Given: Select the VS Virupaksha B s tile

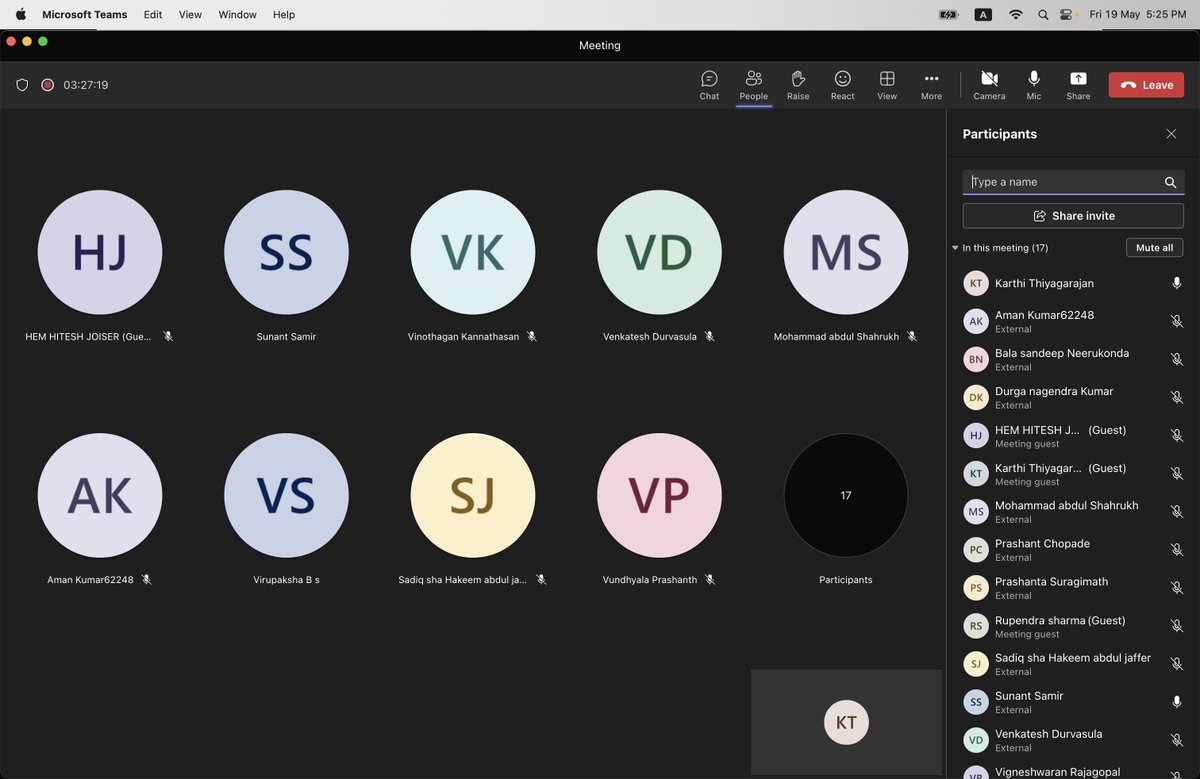Looking at the screenshot, I should click(x=286, y=495).
